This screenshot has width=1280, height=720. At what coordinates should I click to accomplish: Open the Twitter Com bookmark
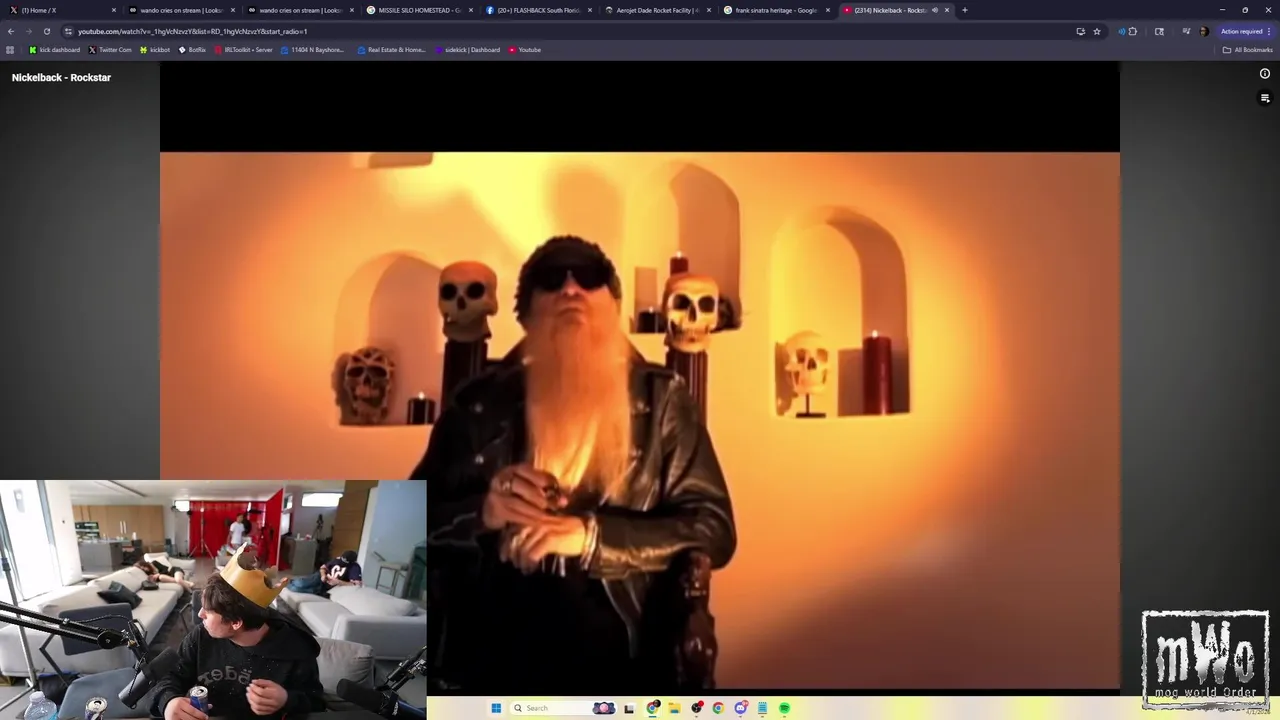pos(110,50)
